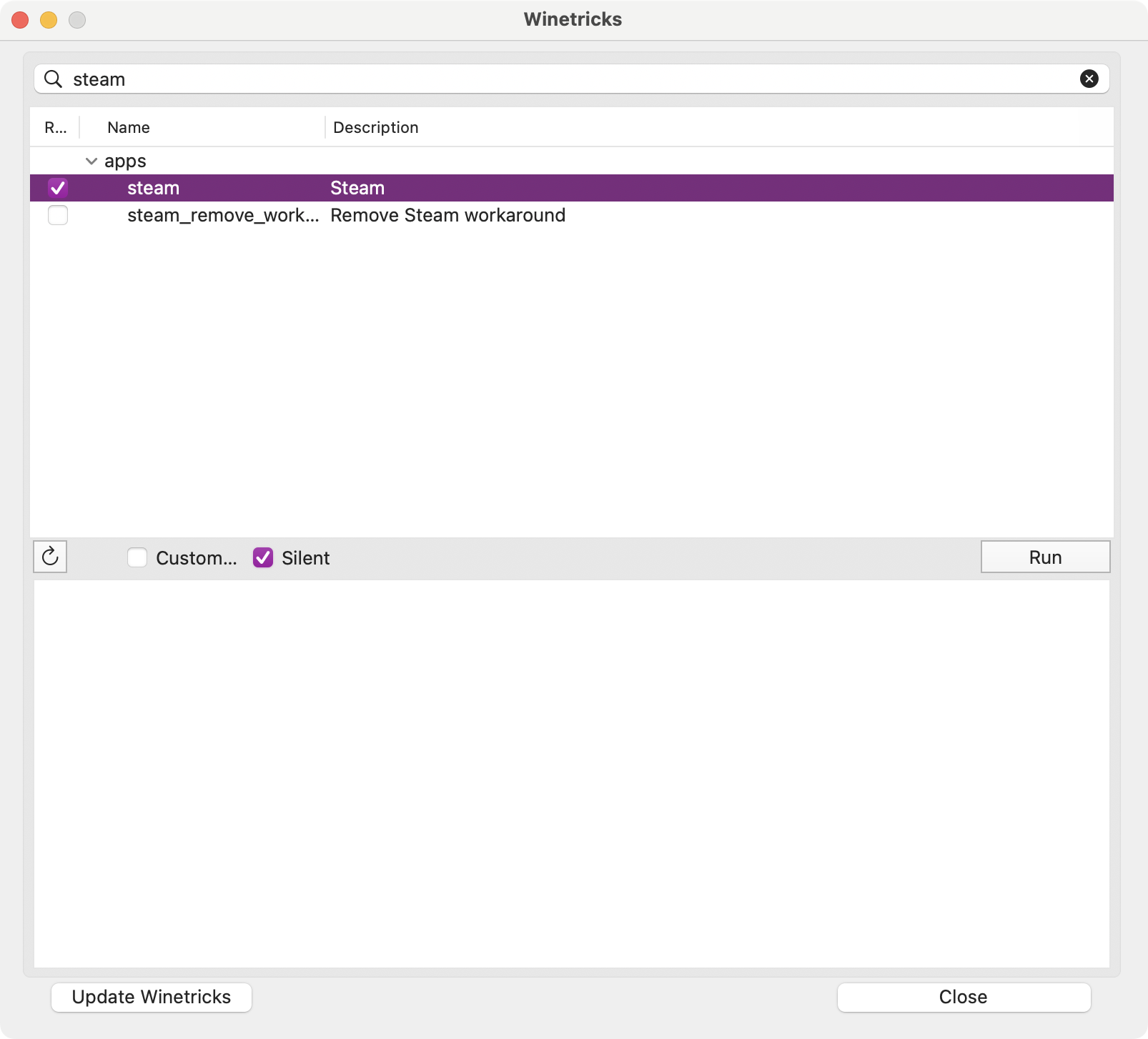1148x1039 pixels.
Task: Sort by the Description column header
Action: click(x=376, y=127)
